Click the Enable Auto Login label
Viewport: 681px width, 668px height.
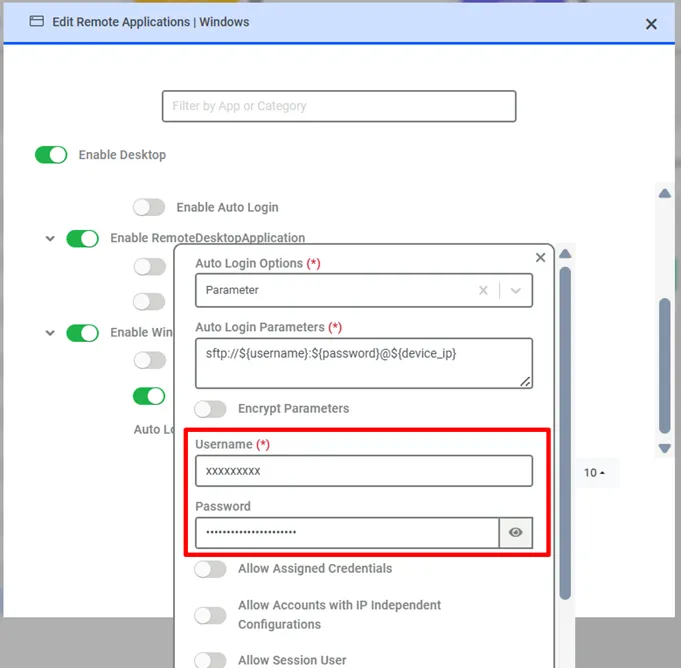(227, 208)
